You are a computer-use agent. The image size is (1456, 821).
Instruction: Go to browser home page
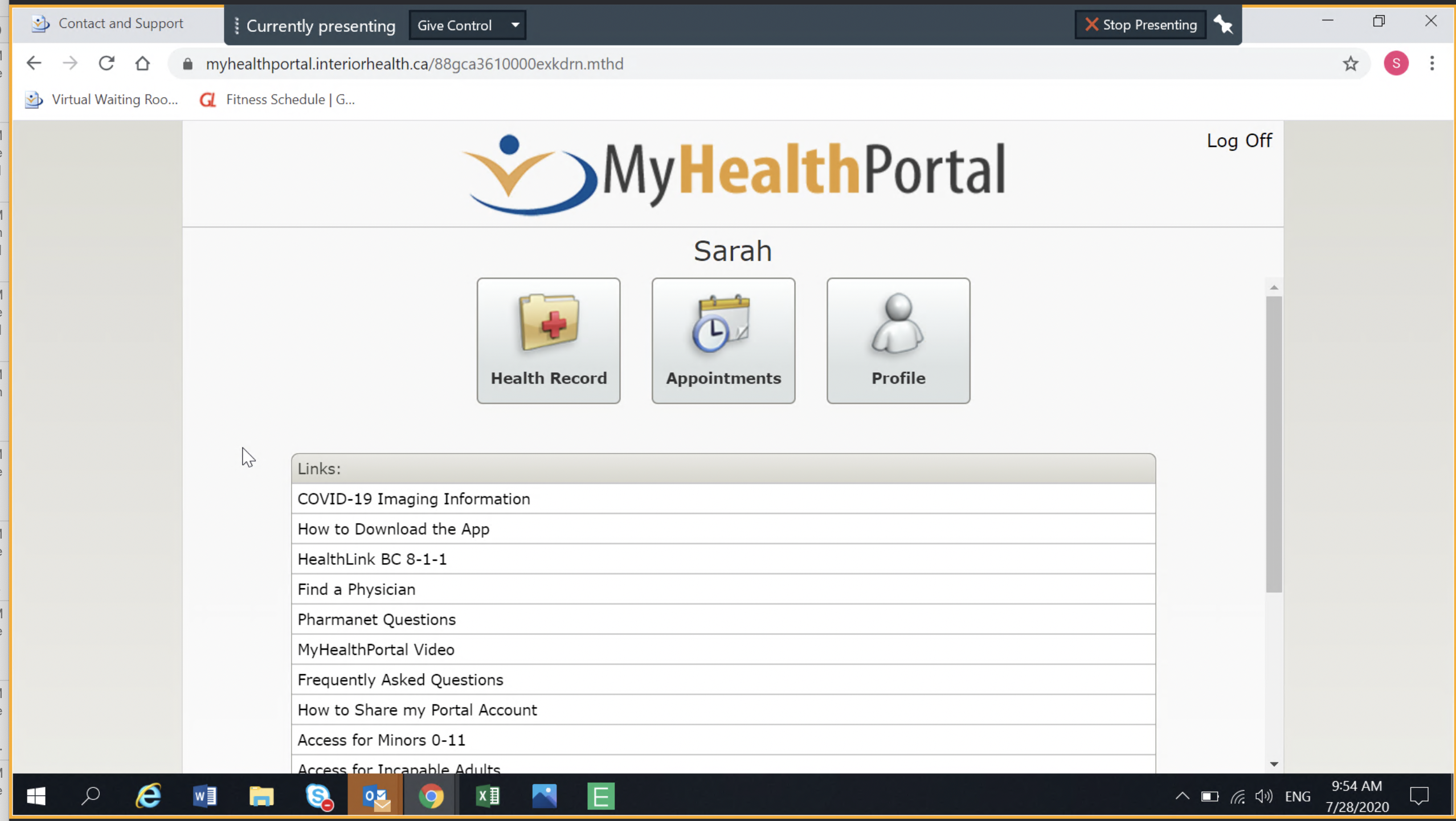[142, 63]
